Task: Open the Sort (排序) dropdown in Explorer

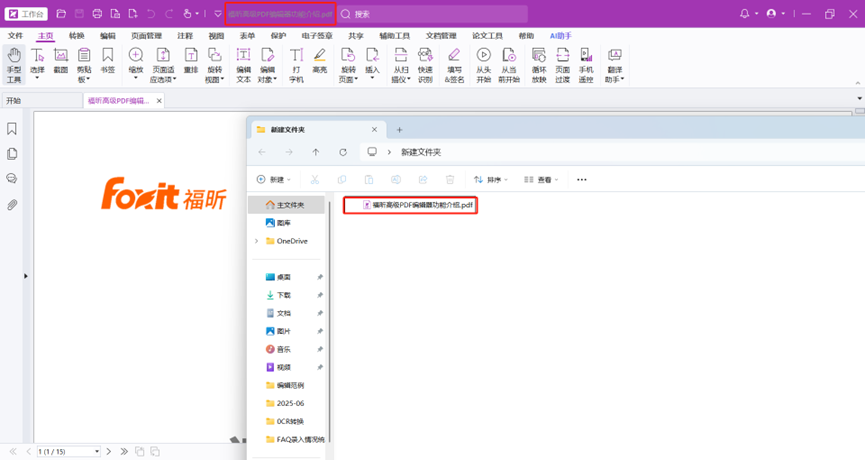Action: click(490, 179)
